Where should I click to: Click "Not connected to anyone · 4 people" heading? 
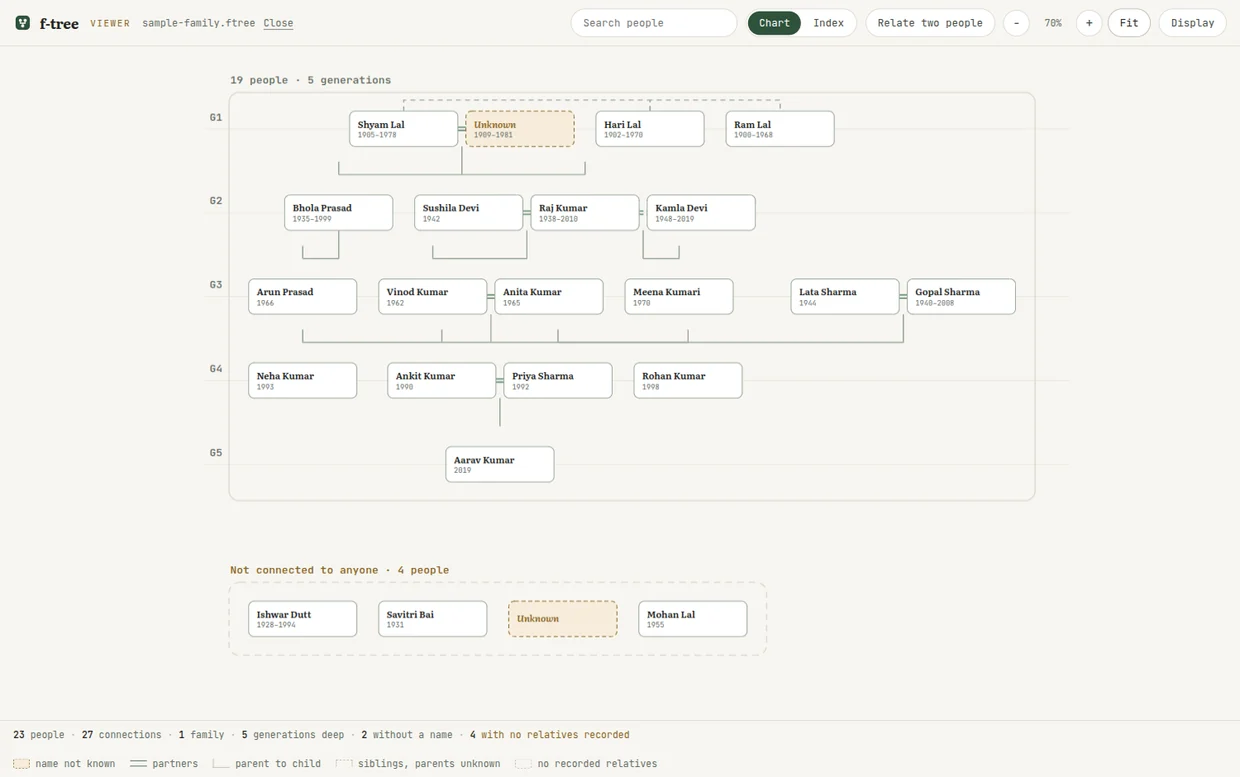(x=340, y=570)
